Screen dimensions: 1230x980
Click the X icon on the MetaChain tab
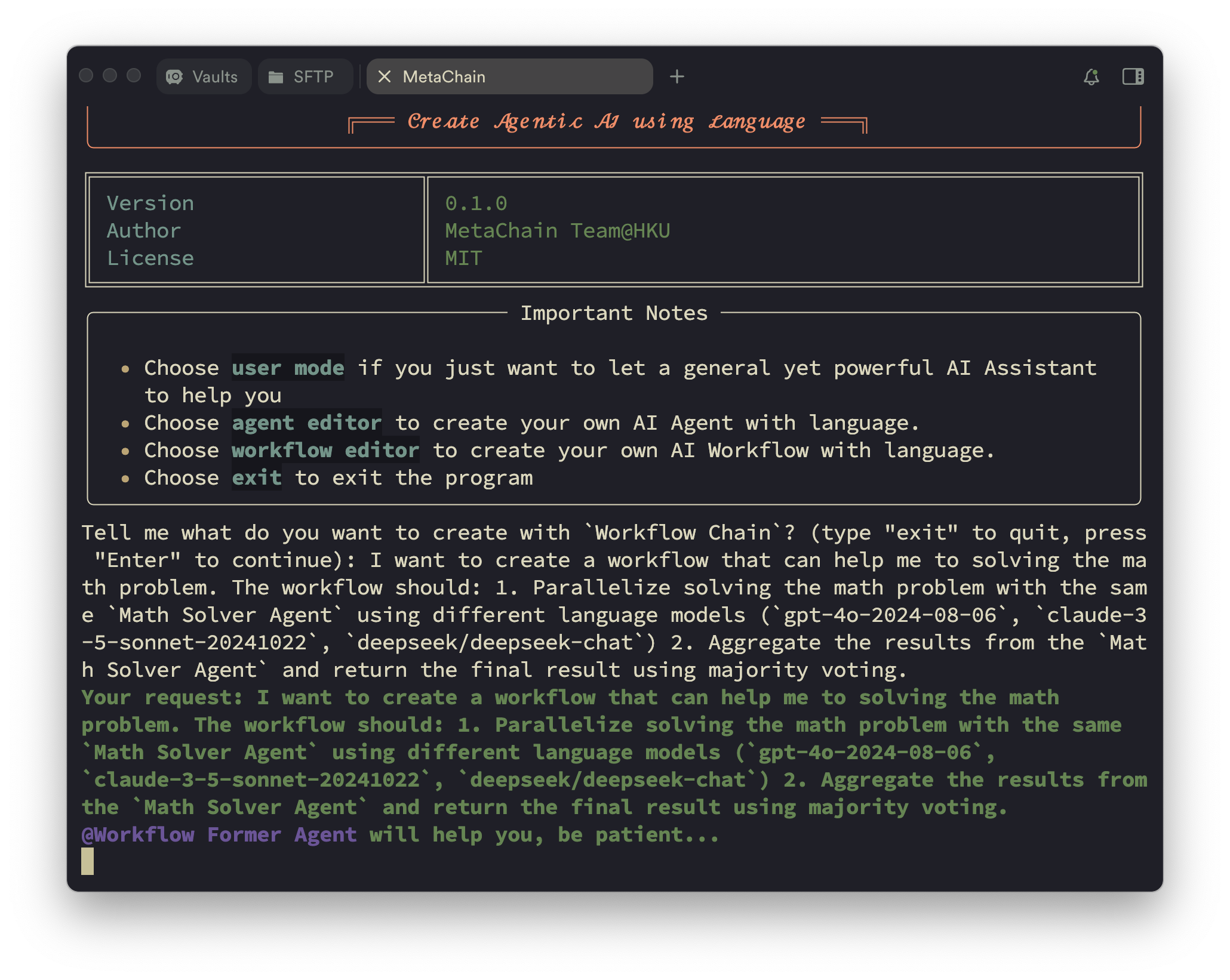click(x=385, y=76)
